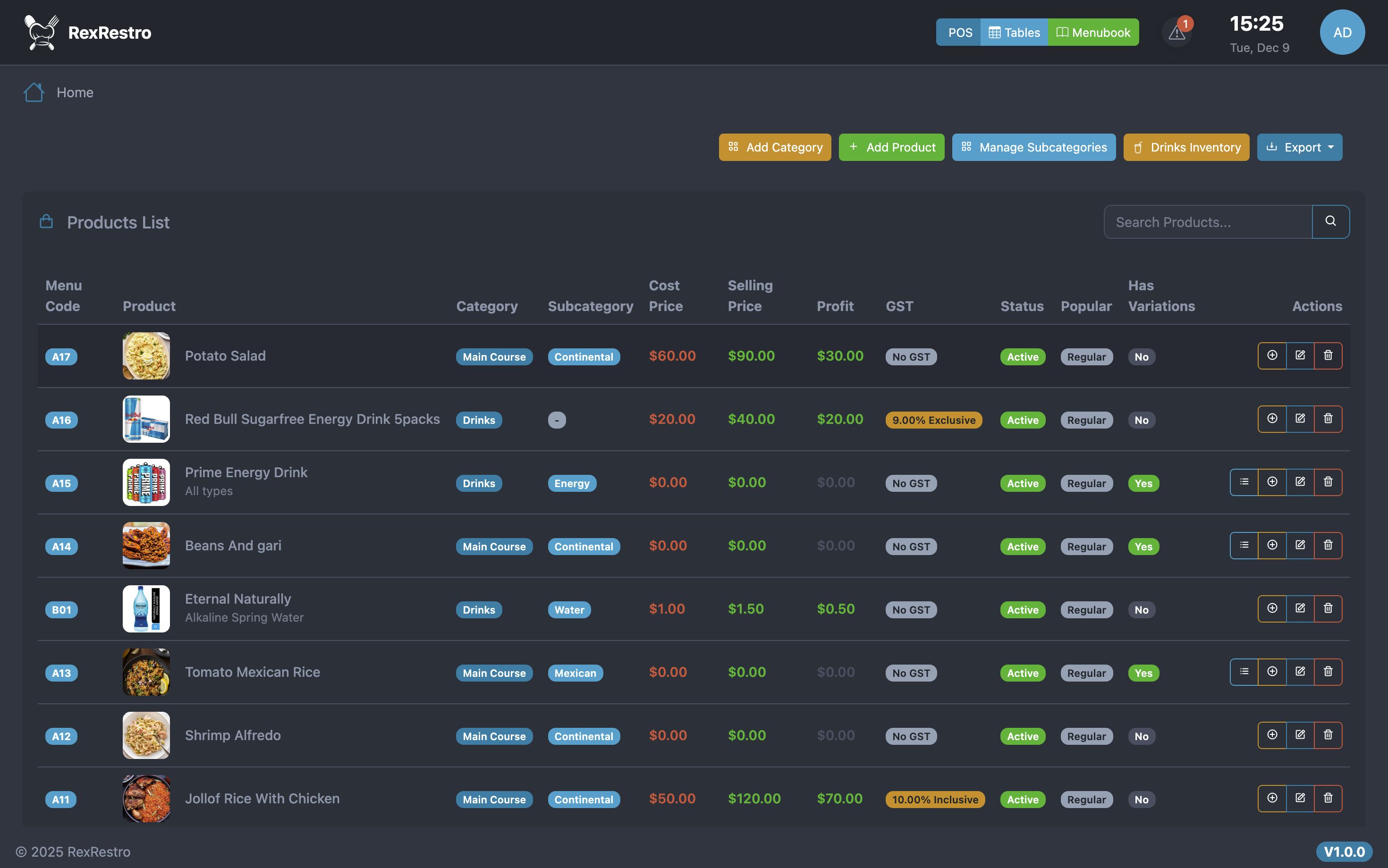The image size is (1388, 868).
Task: Edit the Red Bull Sugarfree product
Action: pos(1300,419)
